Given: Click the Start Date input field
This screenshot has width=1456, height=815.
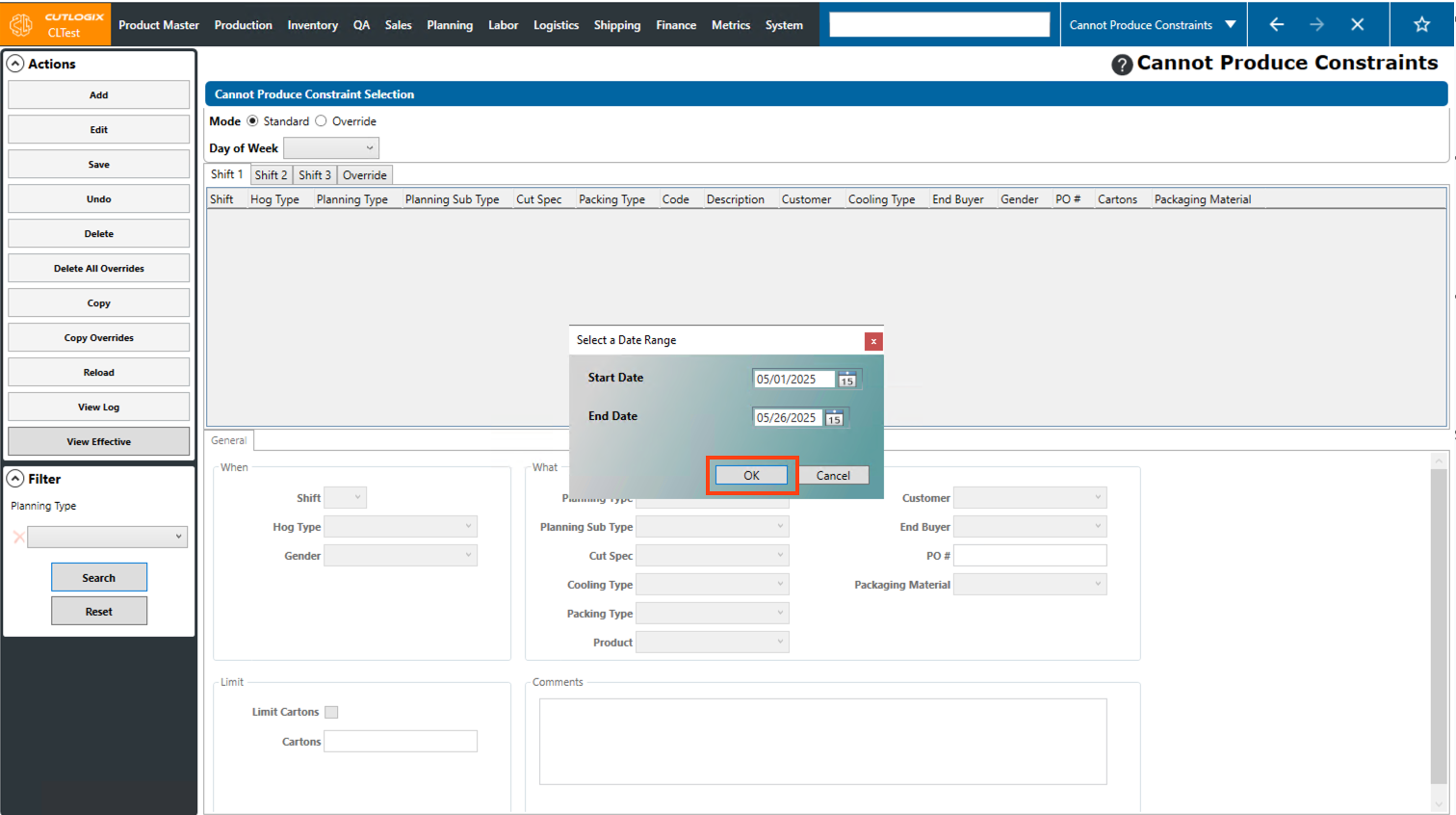Looking at the screenshot, I should [793, 380].
